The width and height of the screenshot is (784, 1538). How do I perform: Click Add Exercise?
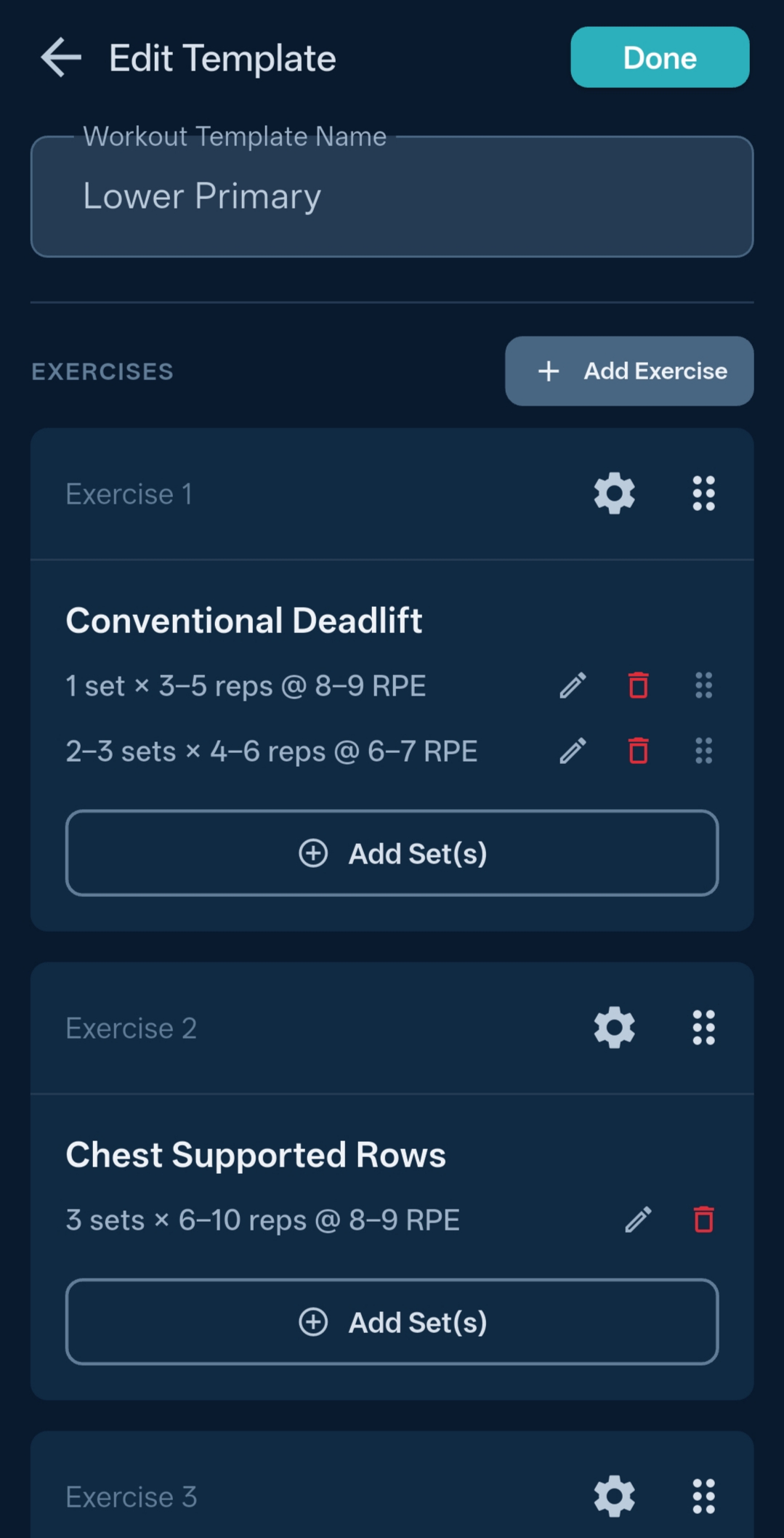(629, 371)
